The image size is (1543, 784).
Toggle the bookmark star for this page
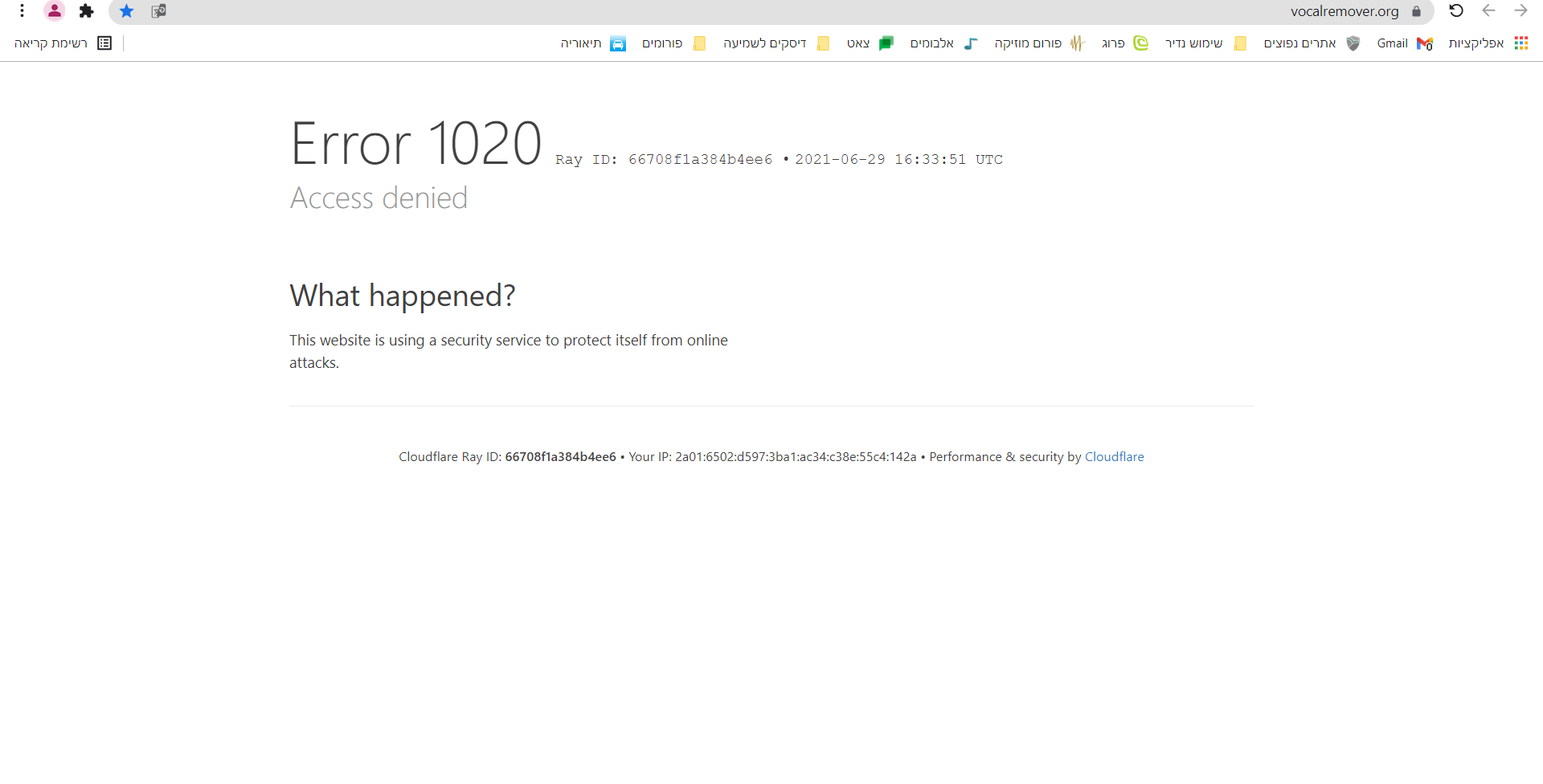click(127, 11)
